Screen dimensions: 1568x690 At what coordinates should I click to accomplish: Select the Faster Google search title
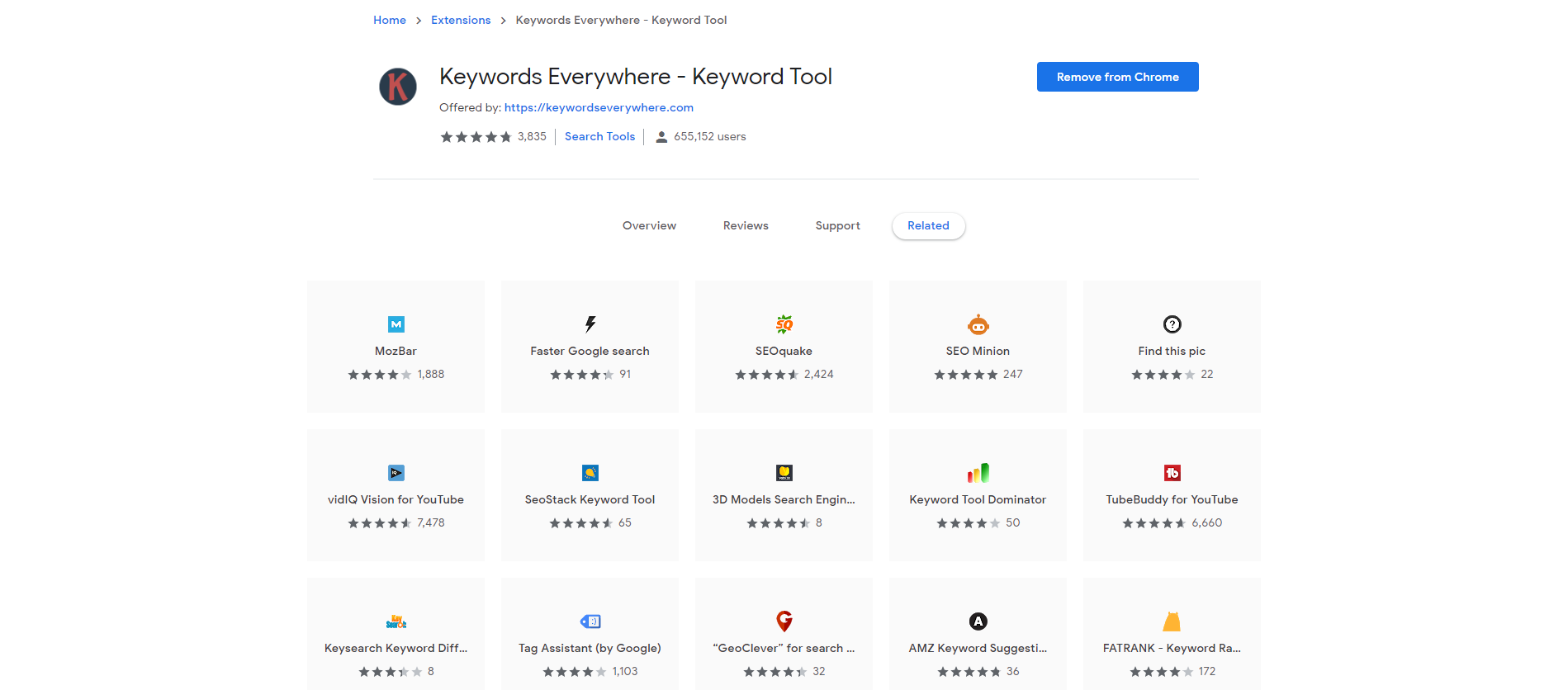tap(590, 351)
